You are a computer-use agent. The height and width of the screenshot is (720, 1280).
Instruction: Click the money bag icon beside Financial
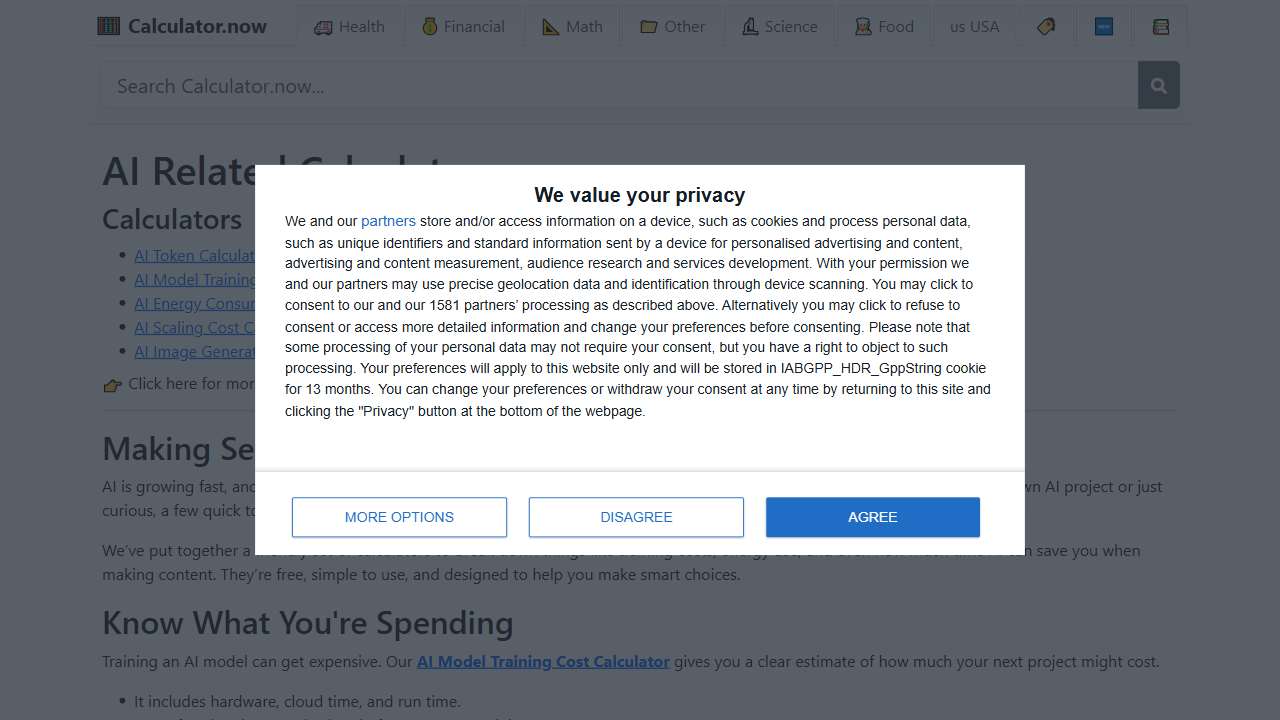[x=429, y=27]
